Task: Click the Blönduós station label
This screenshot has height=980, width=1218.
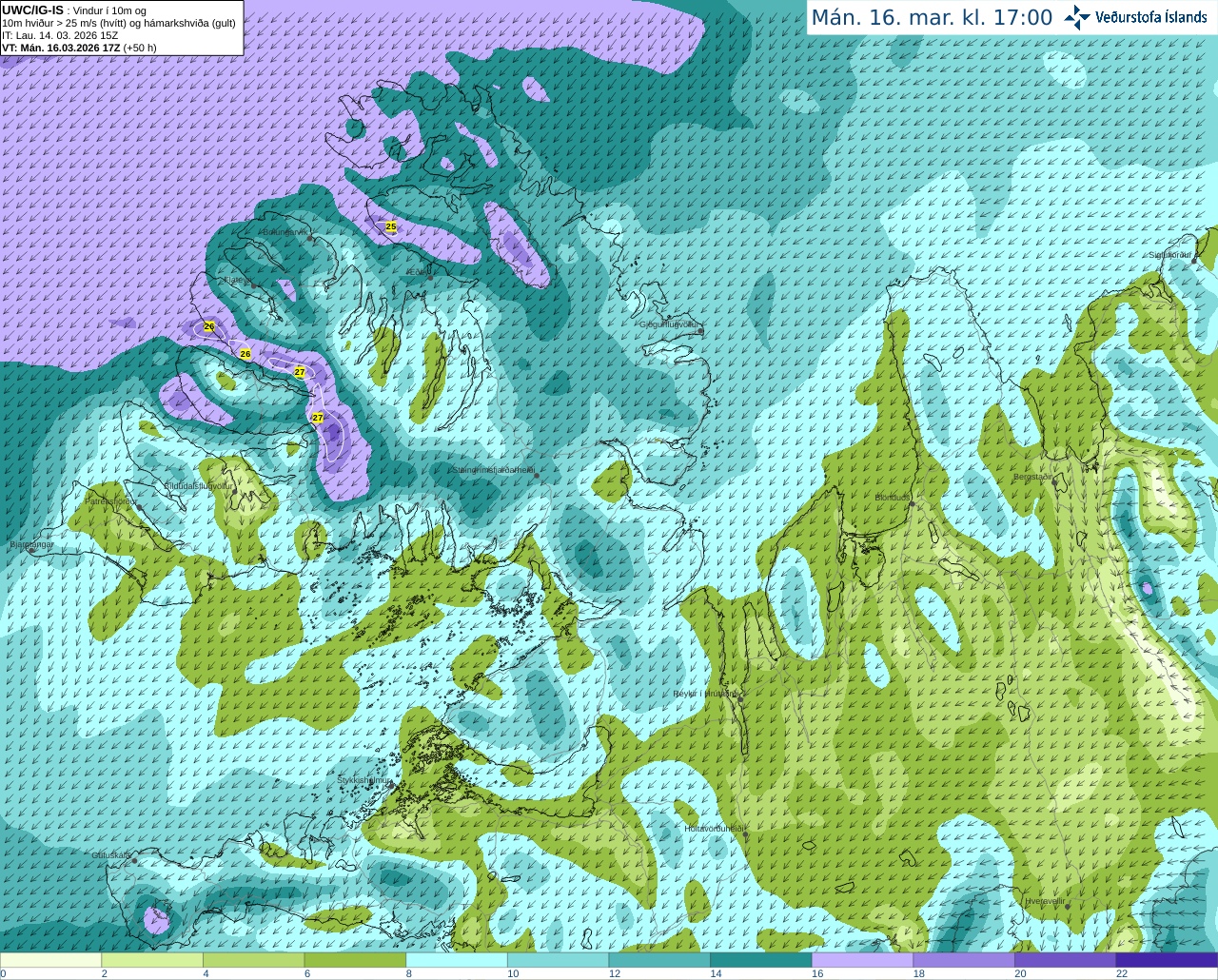Action: 892,498
